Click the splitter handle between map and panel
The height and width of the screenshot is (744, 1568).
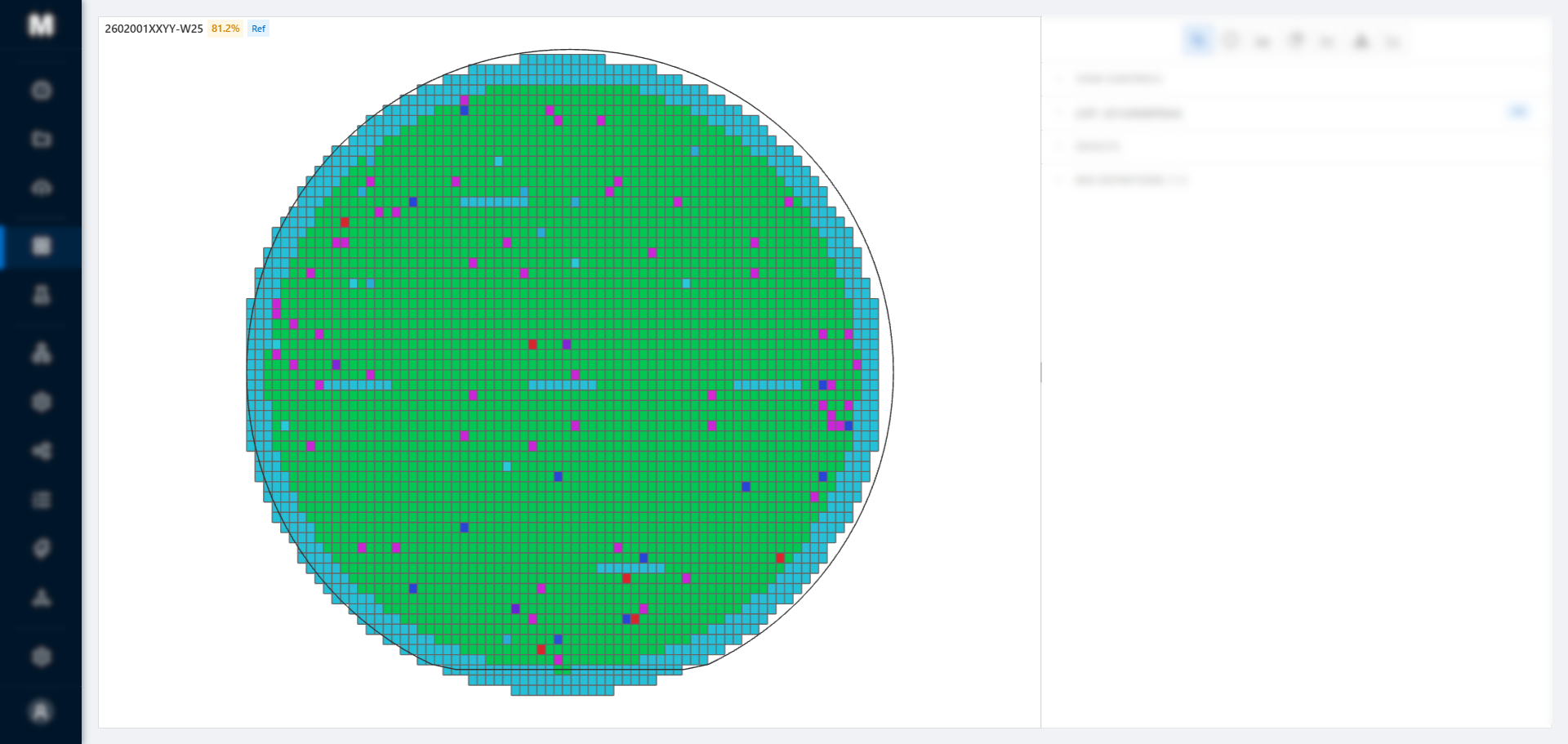(x=1041, y=372)
